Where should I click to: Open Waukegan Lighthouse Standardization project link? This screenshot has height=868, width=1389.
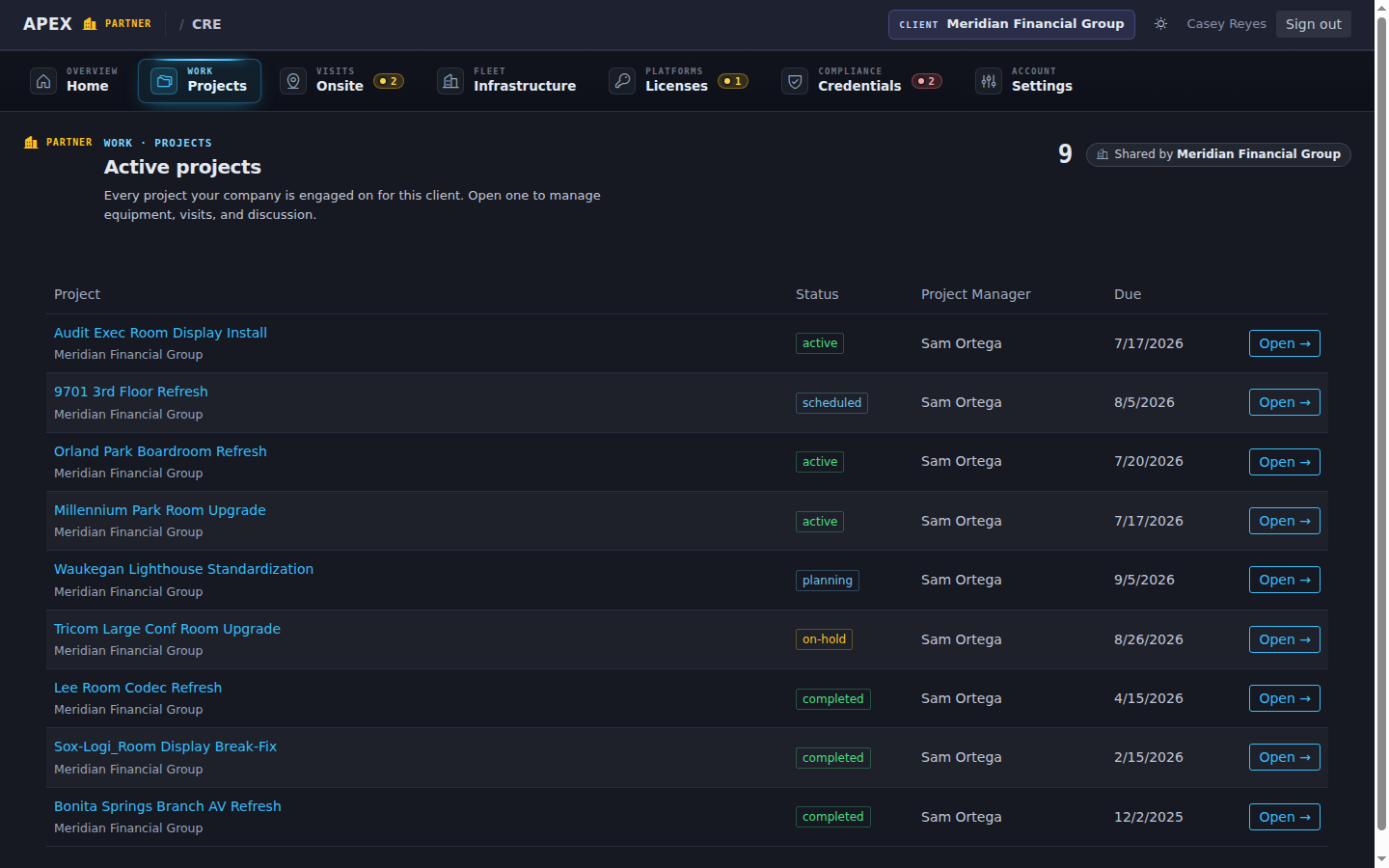183,569
